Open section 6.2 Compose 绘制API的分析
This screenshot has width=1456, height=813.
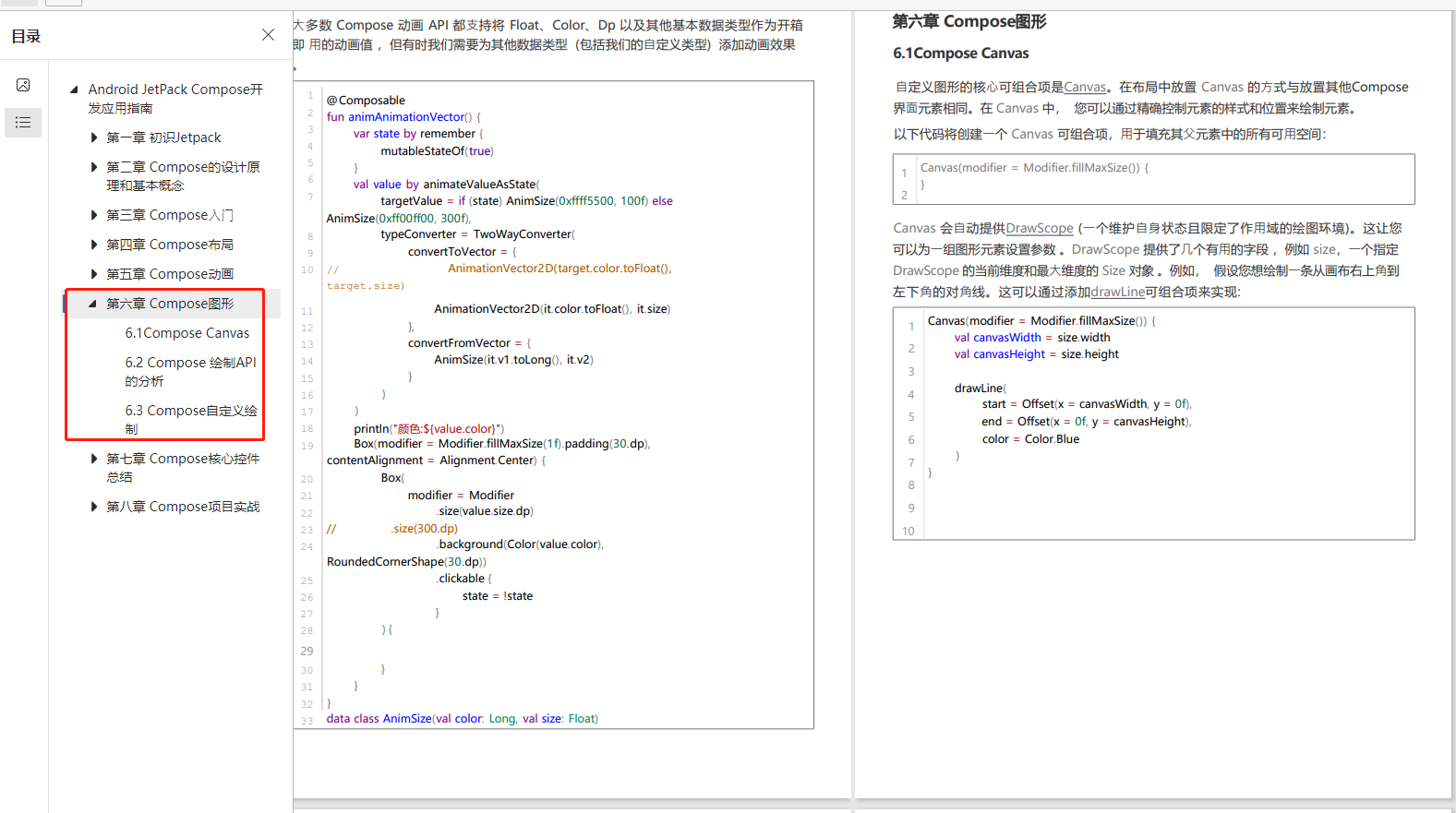click(x=191, y=372)
